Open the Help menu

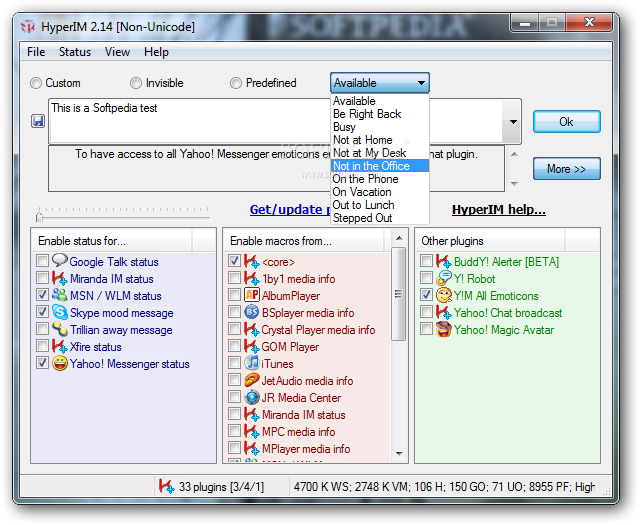tap(156, 52)
